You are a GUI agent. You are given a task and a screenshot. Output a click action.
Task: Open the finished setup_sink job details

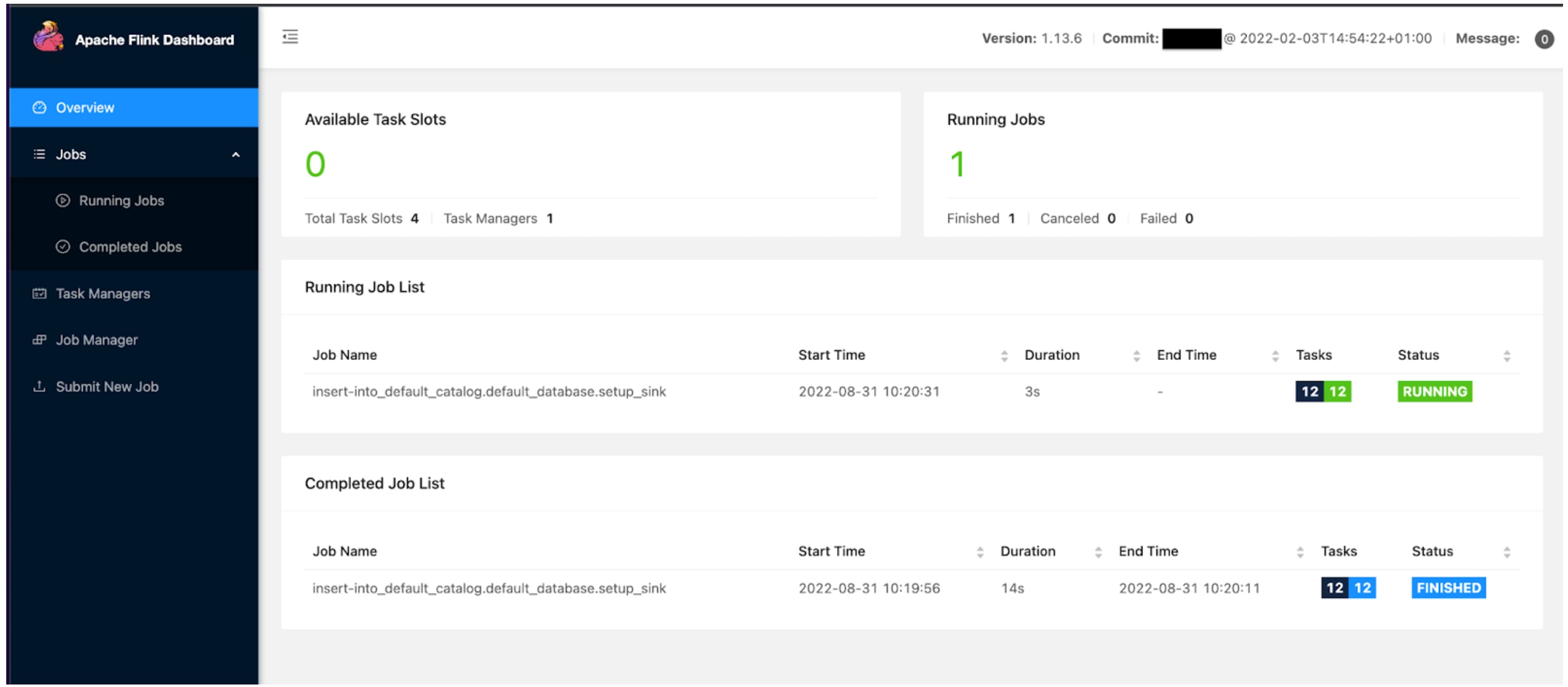pyautogui.click(x=490, y=587)
